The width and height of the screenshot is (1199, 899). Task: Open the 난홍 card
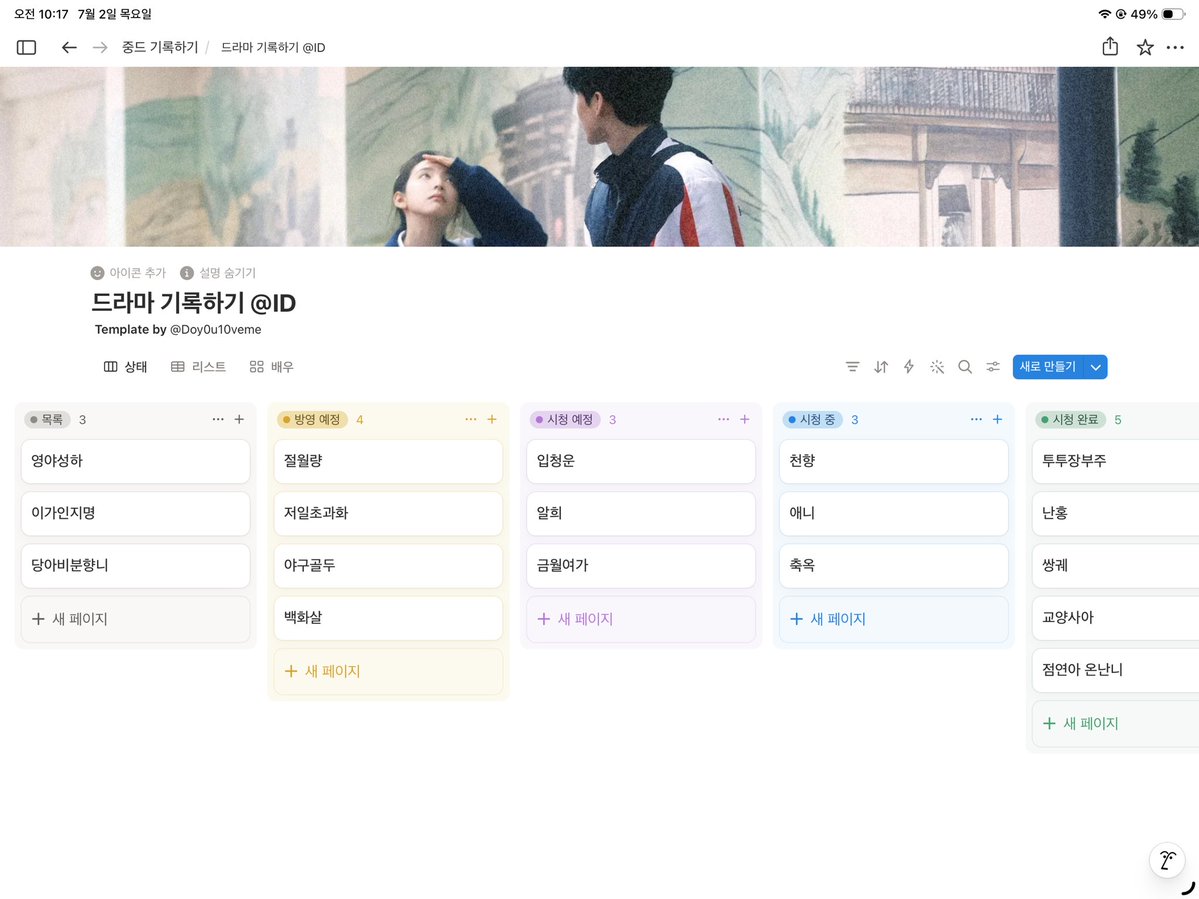tap(1116, 514)
